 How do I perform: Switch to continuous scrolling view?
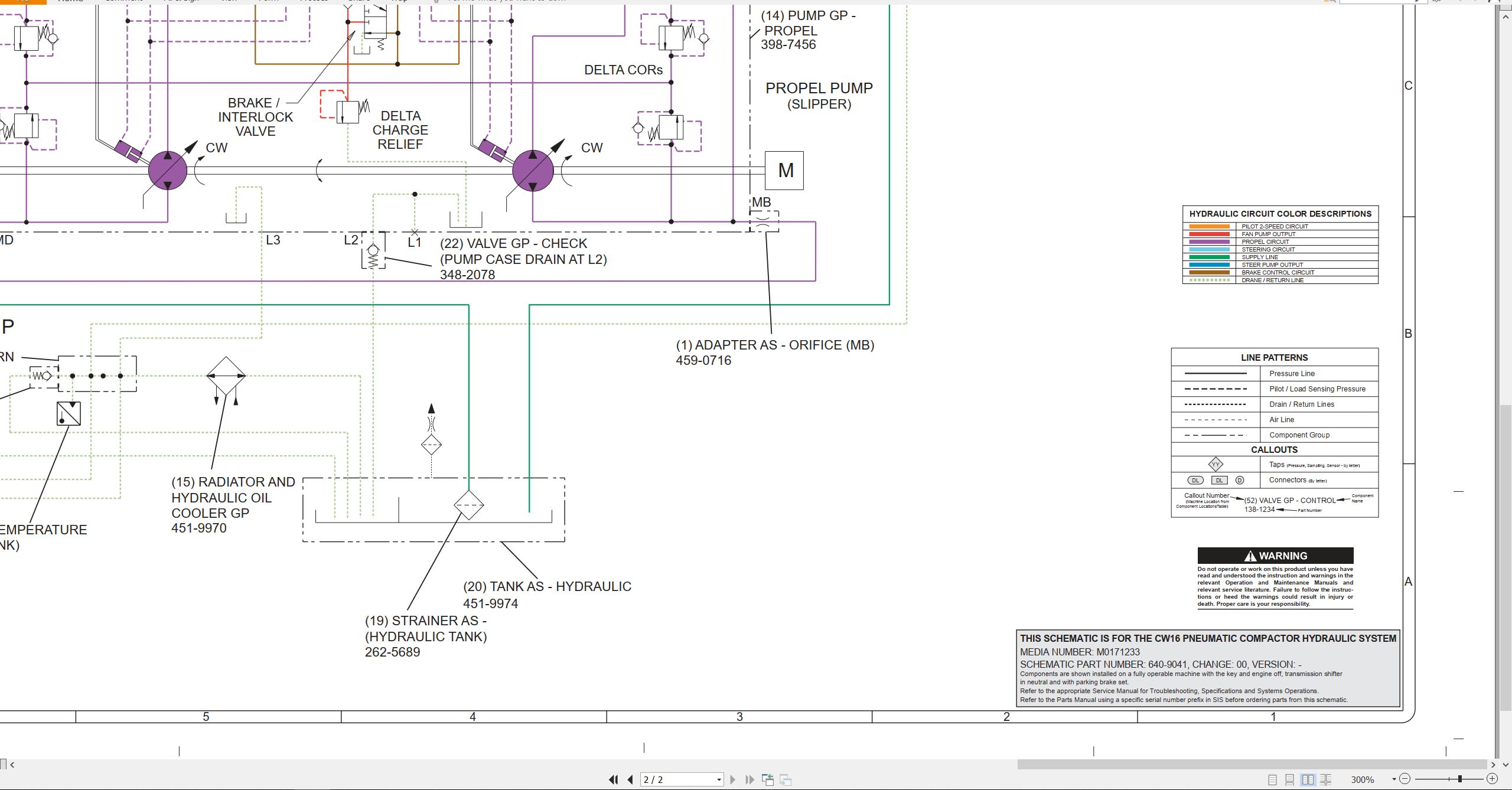(x=1290, y=779)
